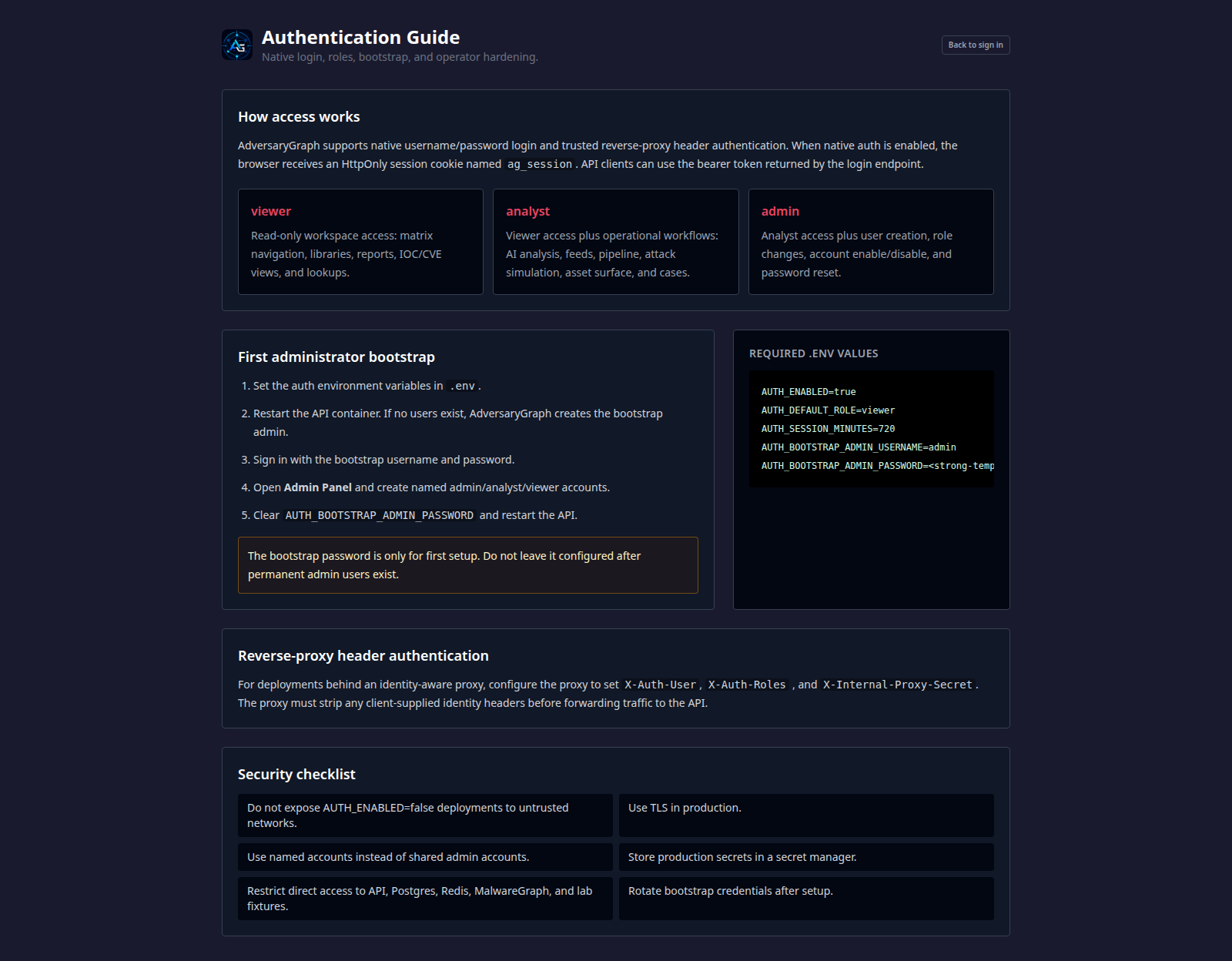Click step 3 'Sign in with the bootstrap username'

coord(383,460)
